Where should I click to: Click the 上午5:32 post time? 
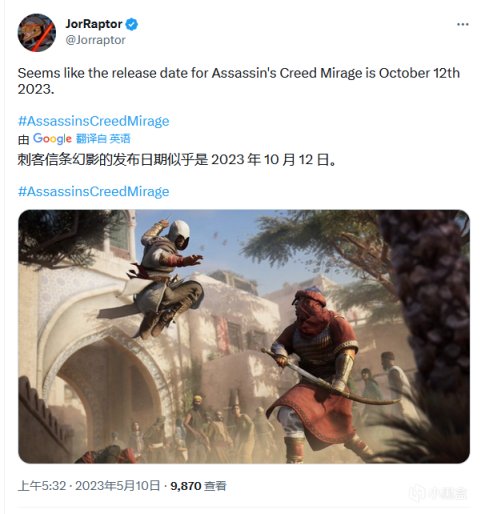42,486
